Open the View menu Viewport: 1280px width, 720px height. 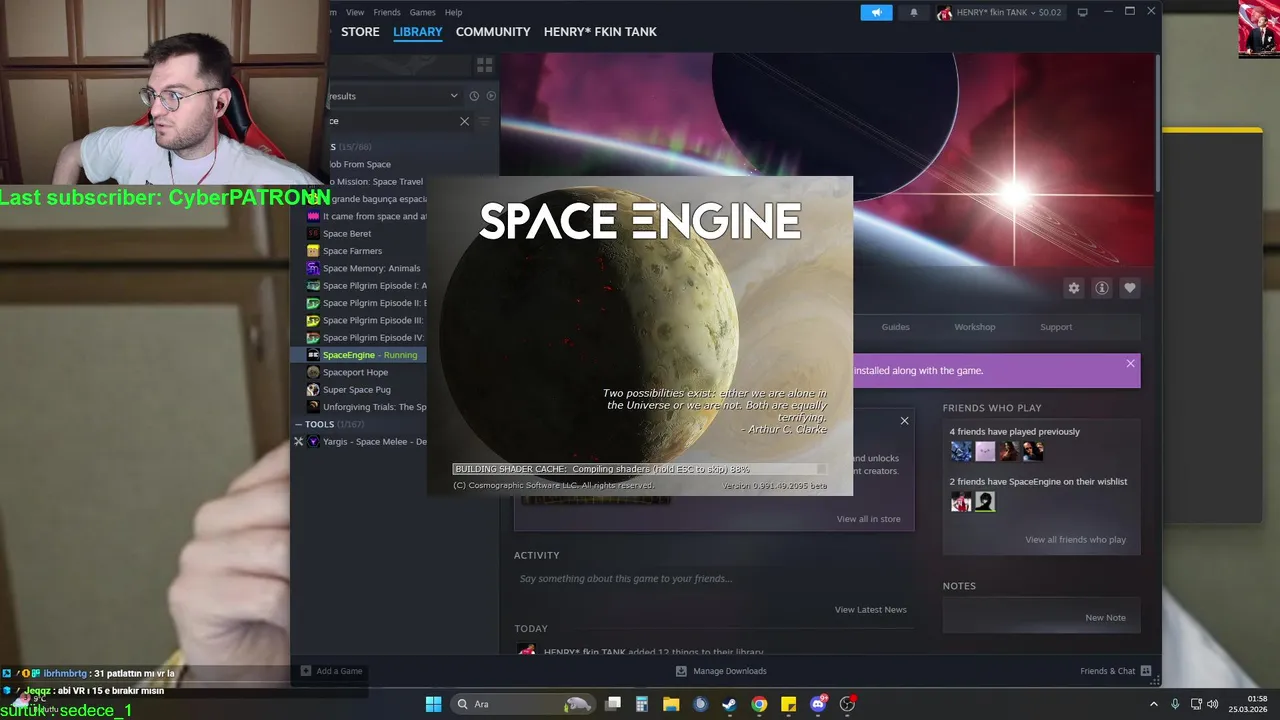pos(355,12)
